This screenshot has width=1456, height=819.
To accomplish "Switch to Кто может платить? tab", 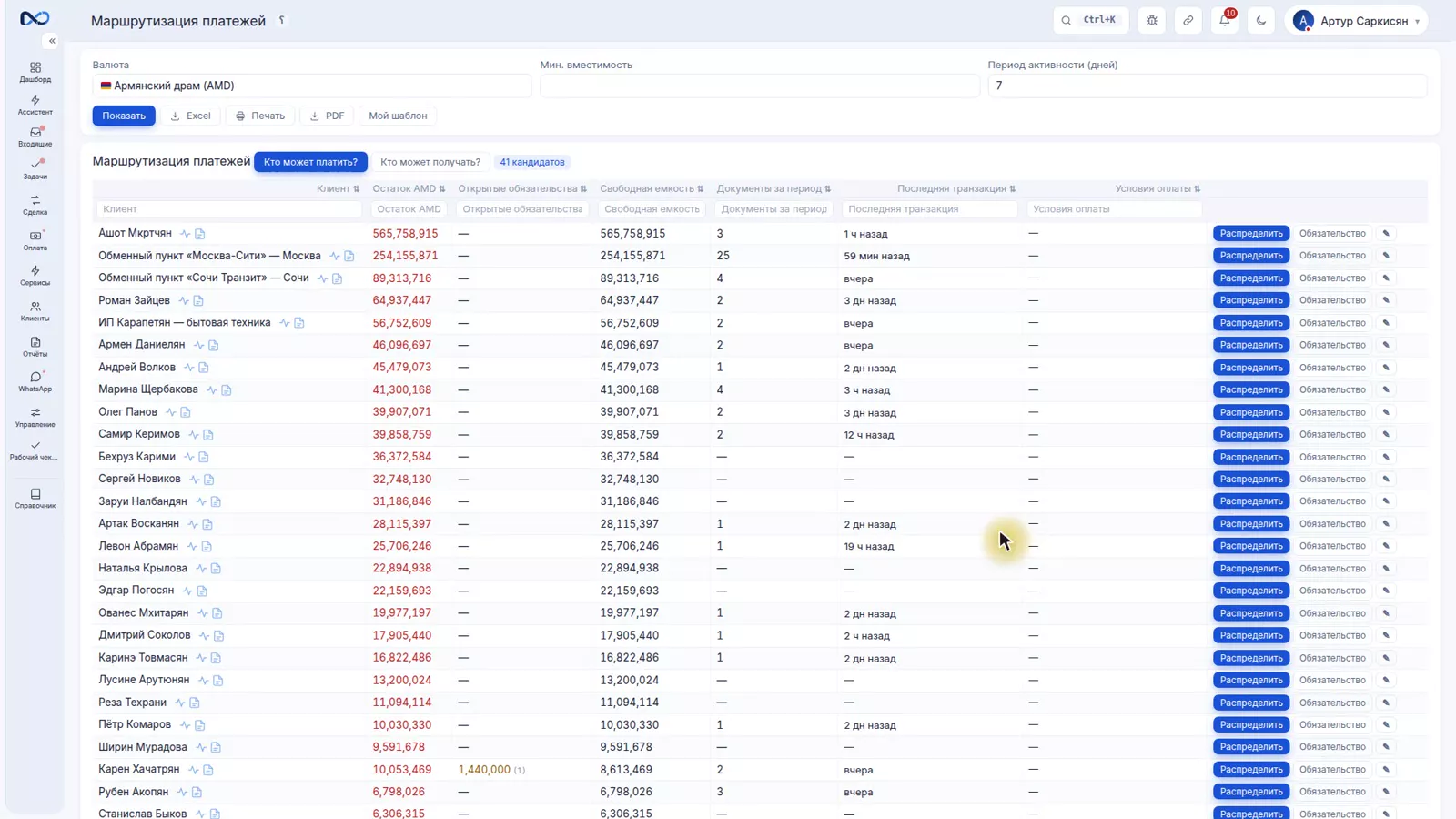I will tap(310, 162).
